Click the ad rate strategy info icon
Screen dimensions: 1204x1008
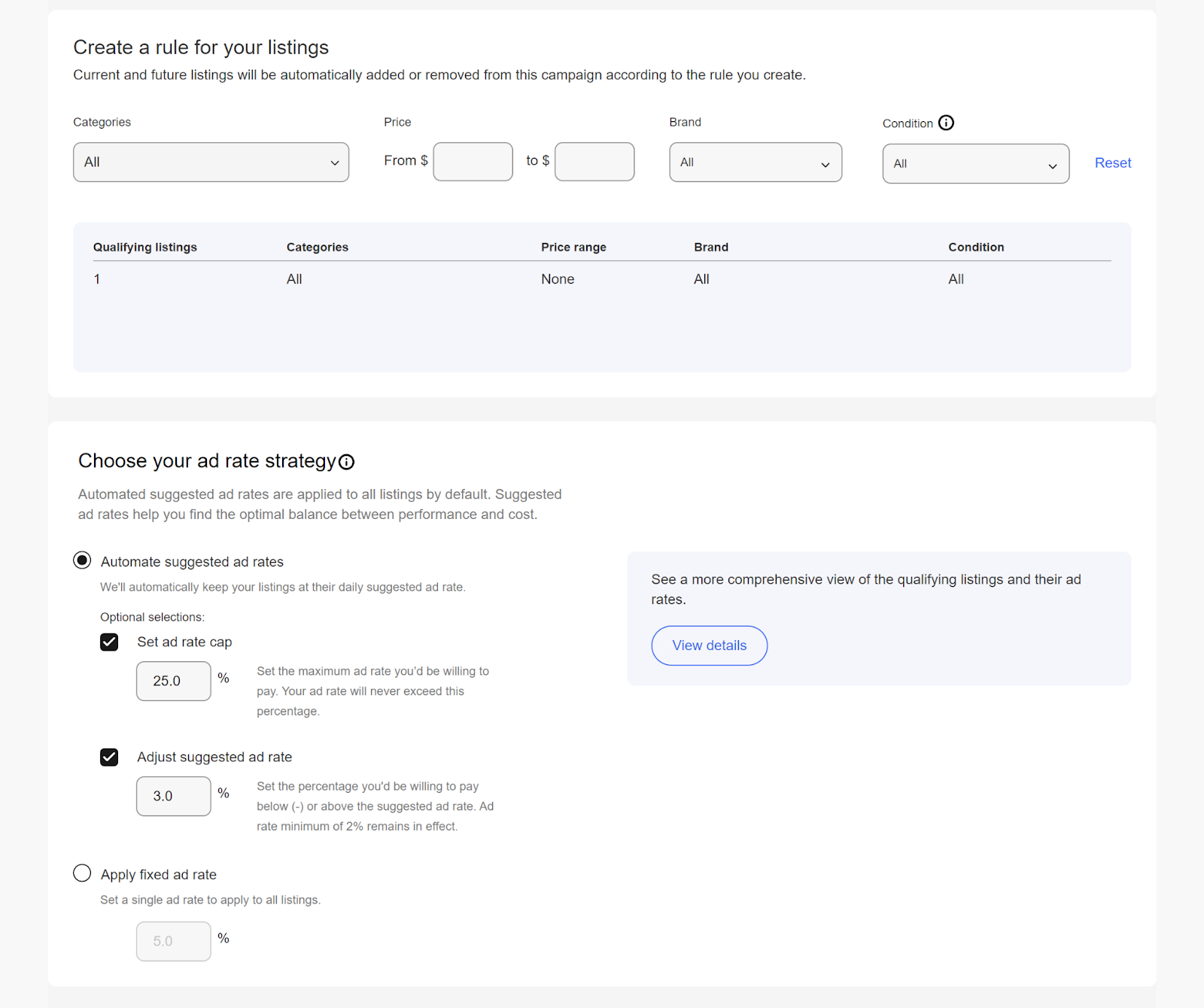coord(346,462)
